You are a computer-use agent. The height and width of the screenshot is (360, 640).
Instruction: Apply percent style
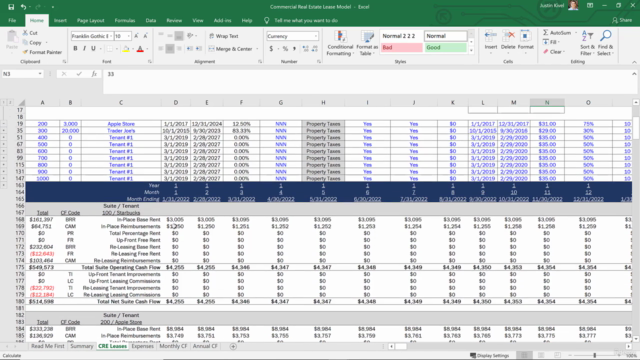(x=285, y=49)
